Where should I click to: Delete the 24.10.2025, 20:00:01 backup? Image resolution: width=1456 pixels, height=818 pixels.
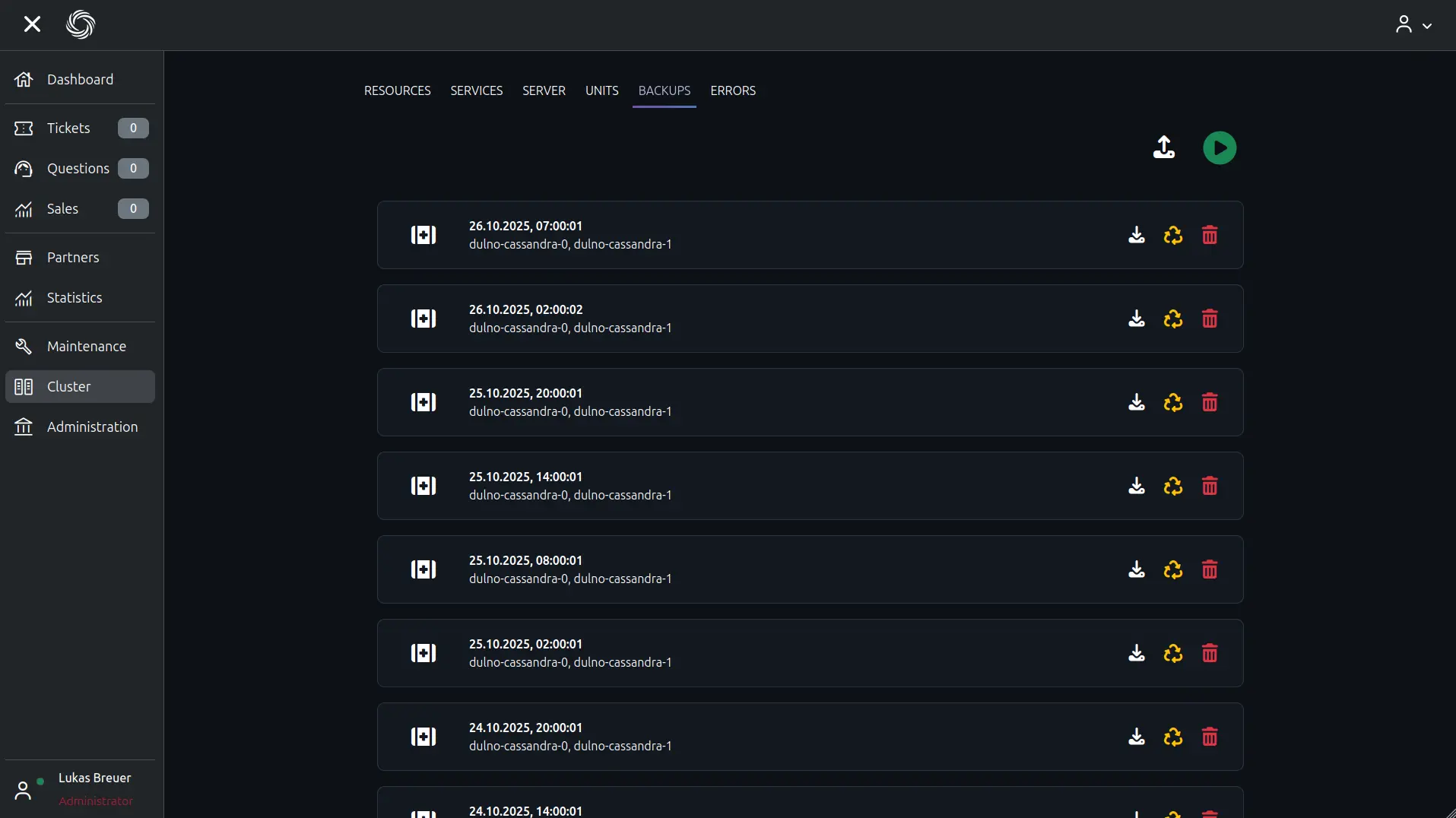tap(1209, 737)
